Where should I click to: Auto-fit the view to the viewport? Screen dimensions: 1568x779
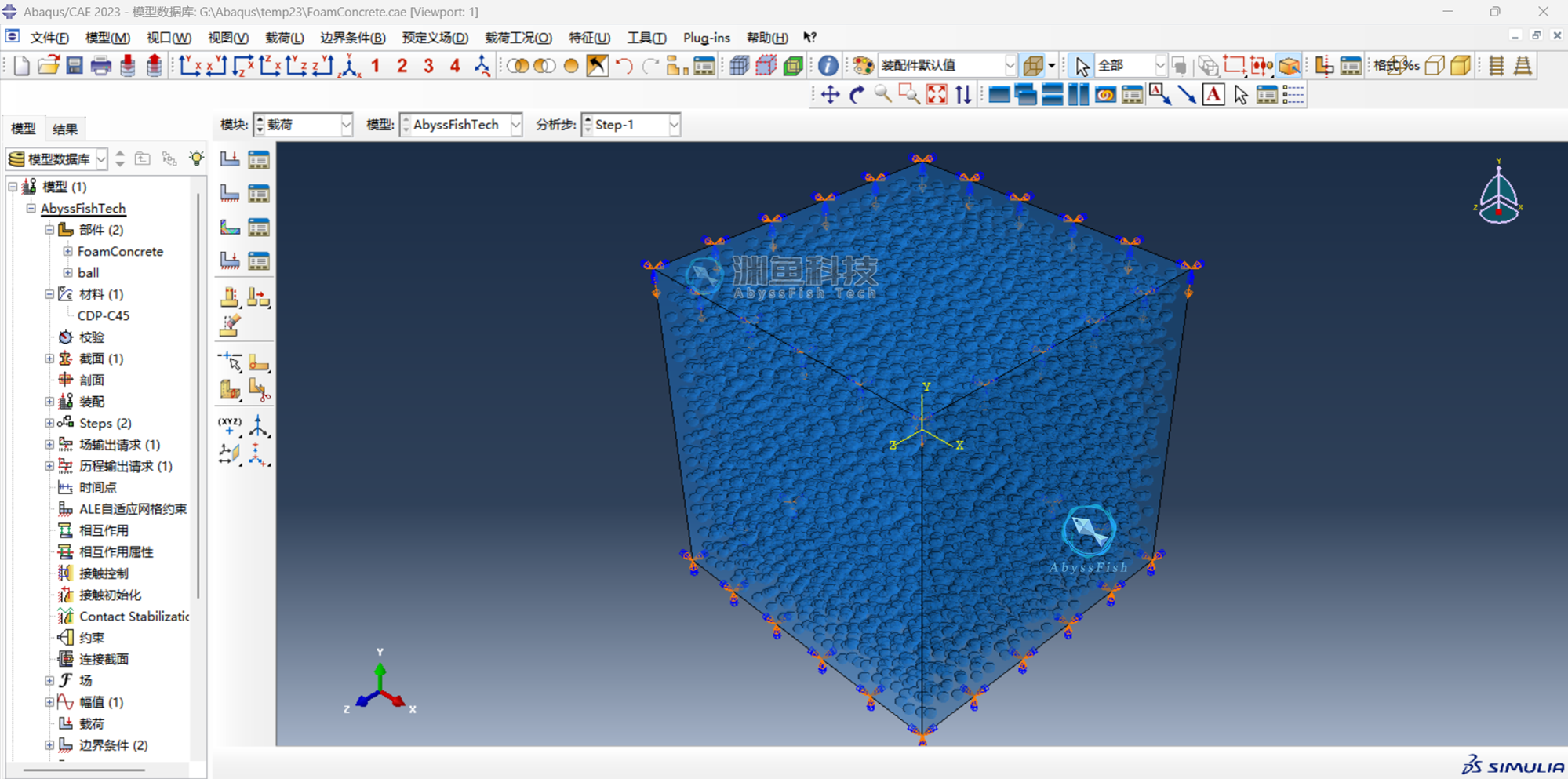(x=937, y=95)
